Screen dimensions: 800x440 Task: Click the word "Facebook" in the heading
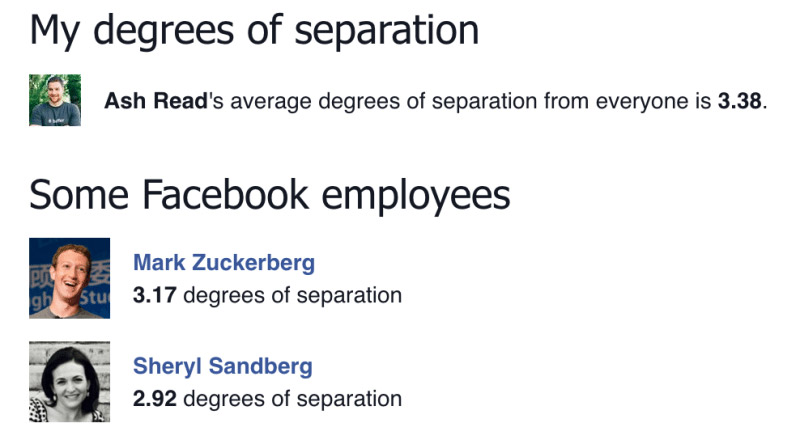pyautogui.click(x=239, y=194)
